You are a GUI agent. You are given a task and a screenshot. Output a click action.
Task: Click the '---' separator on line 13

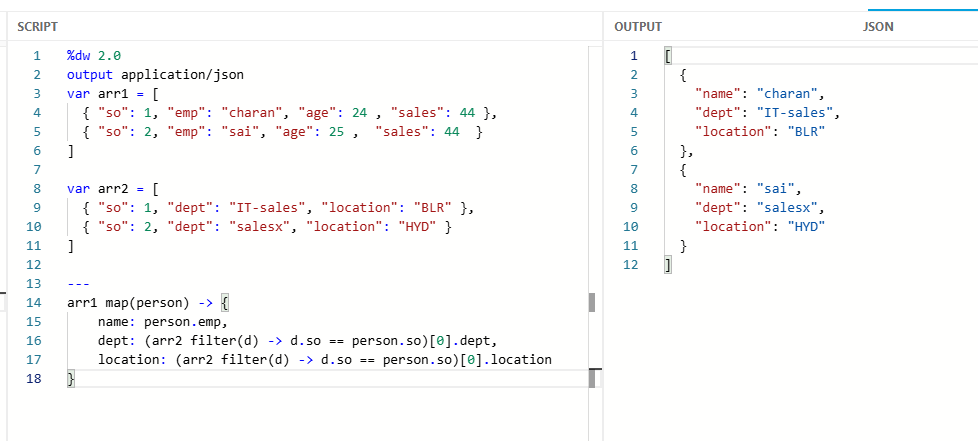pyautogui.click(x=78, y=284)
